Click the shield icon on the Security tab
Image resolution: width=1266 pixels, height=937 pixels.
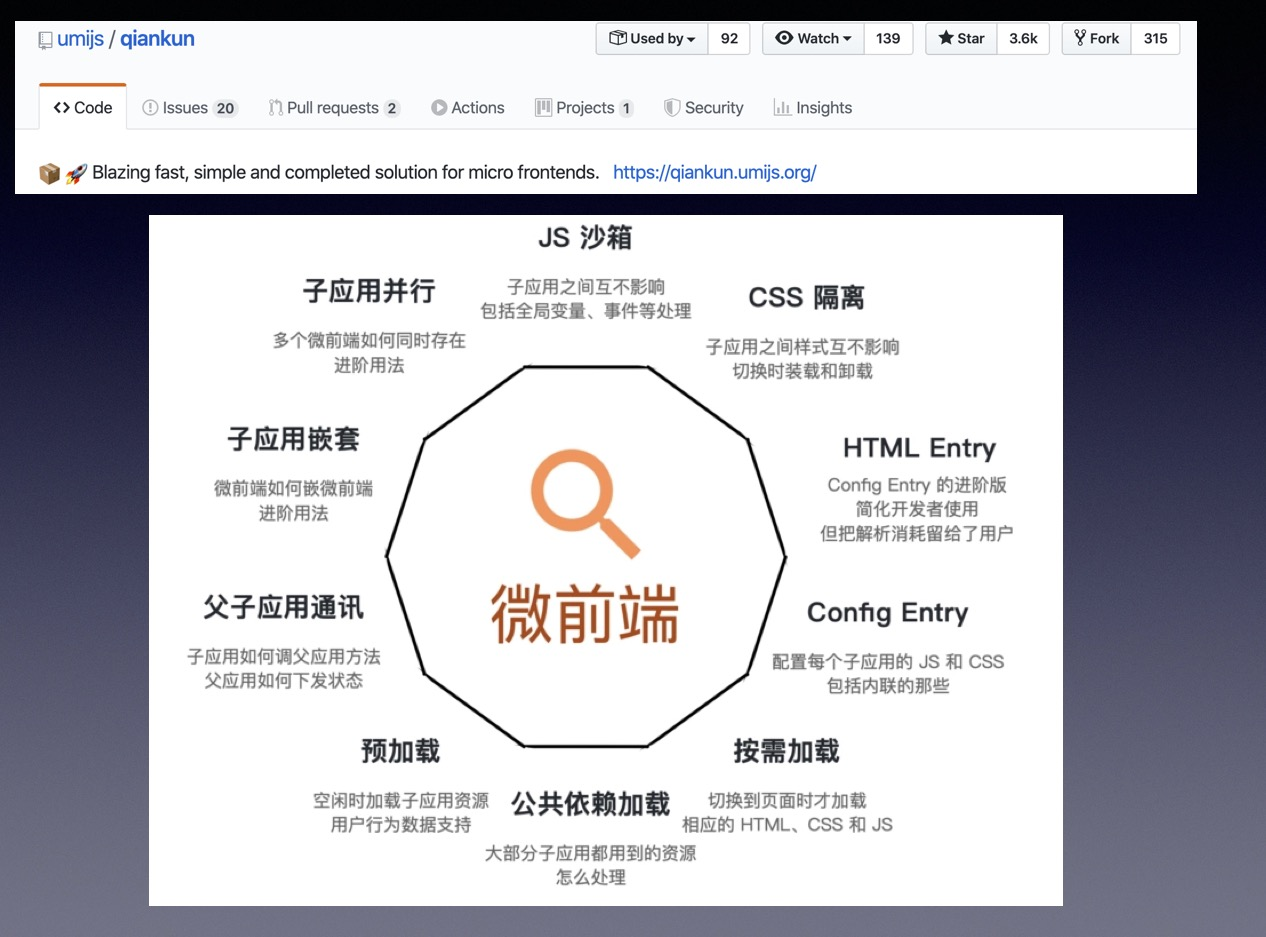tap(671, 107)
